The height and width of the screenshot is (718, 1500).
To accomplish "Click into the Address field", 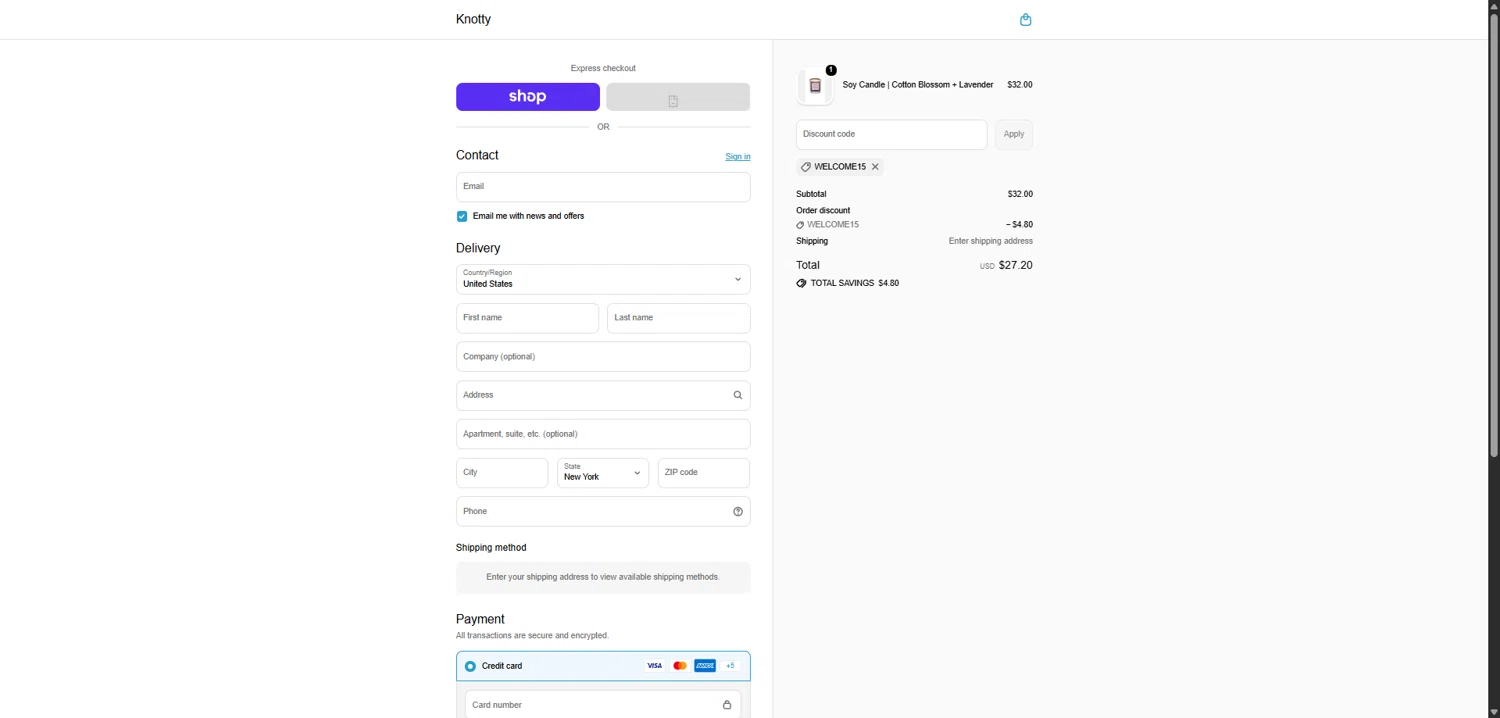I will (603, 395).
